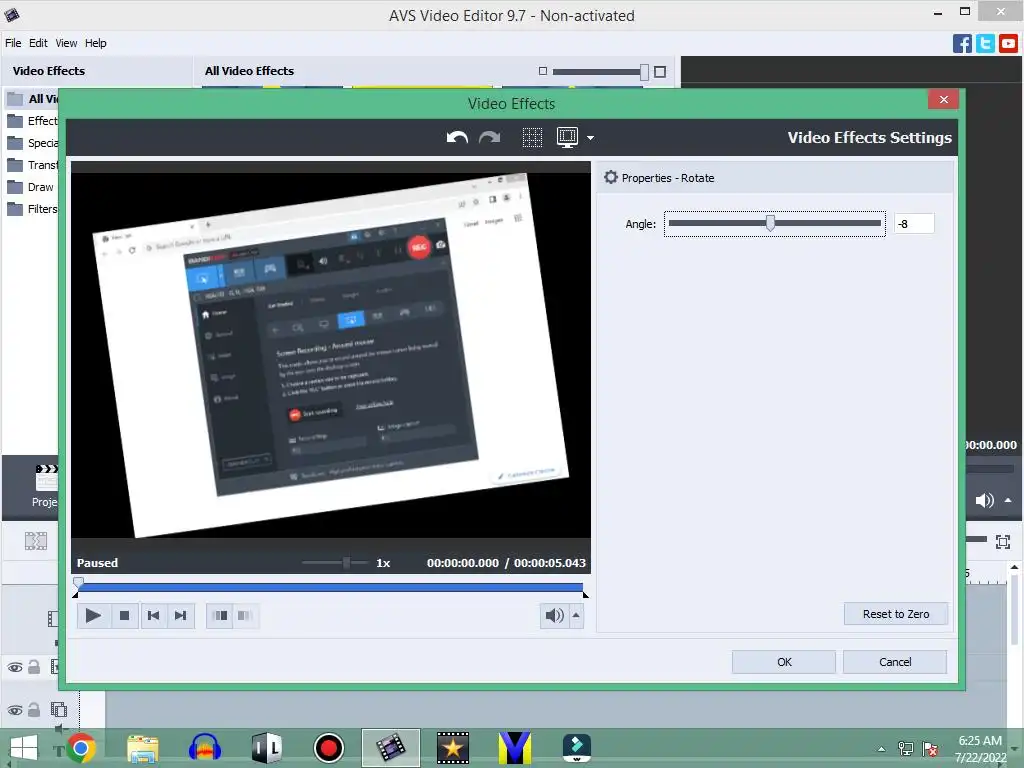This screenshot has height=768, width=1024.
Task: Close the Video Effects dialog
Action: (943, 99)
